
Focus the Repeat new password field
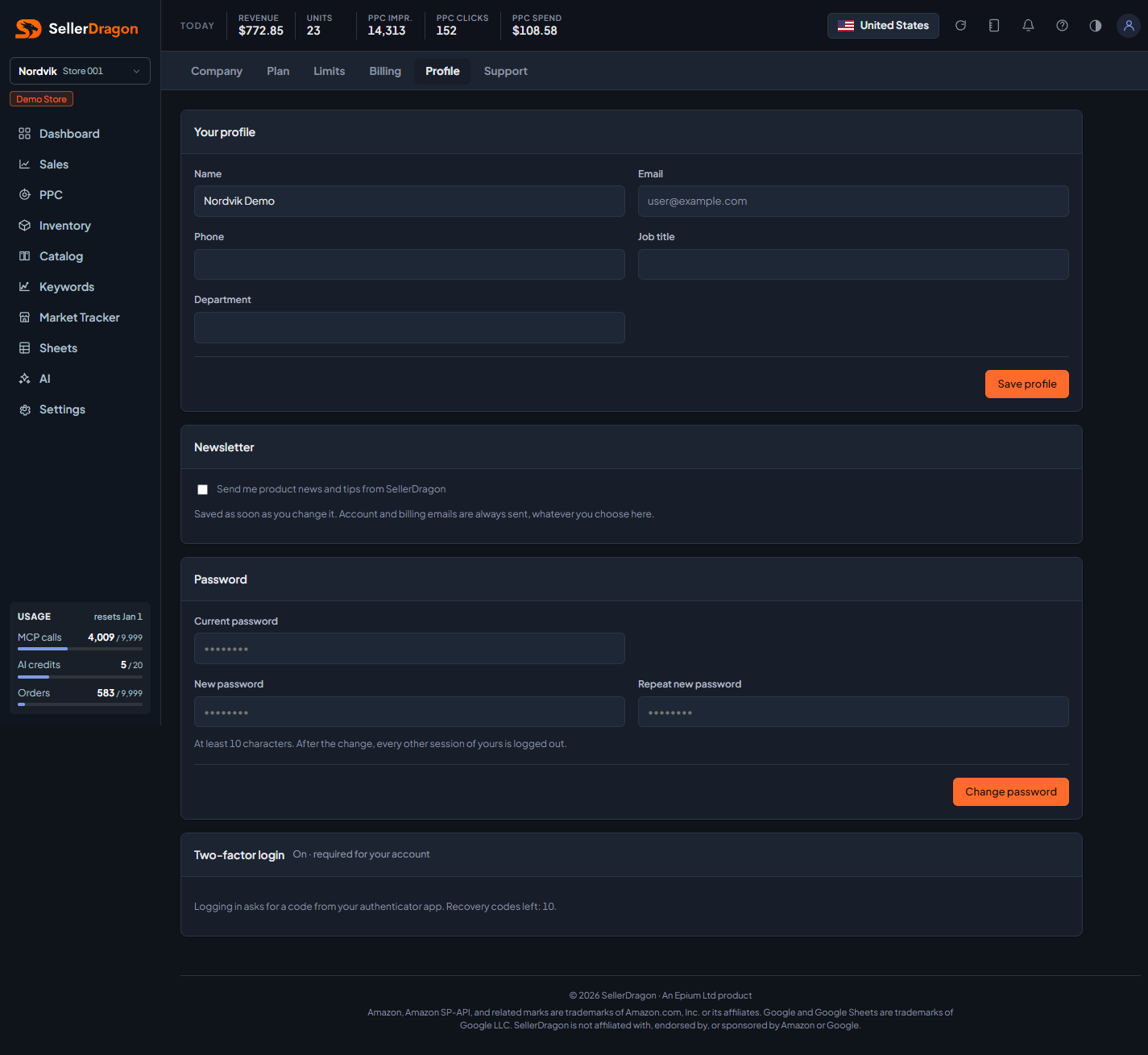(853, 712)
